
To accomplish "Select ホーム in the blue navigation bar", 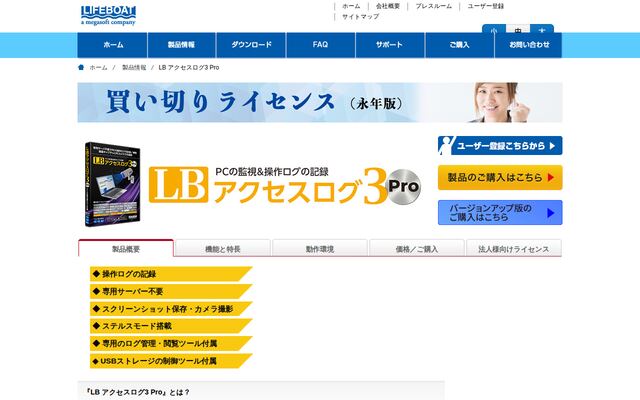I will [x=113, y=45].
